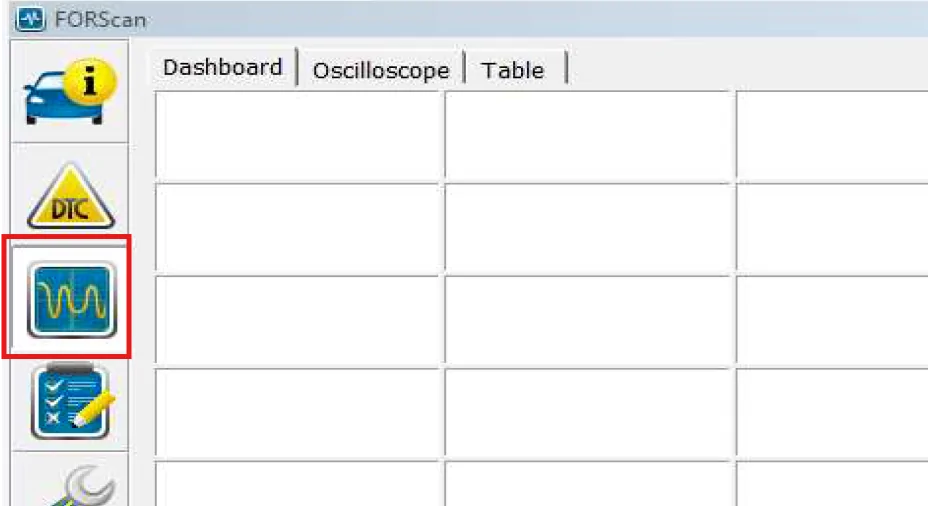This screenshot has height=506, width=928.
Task: Switch to the Table tab
Action: click(x=512, y=70)
